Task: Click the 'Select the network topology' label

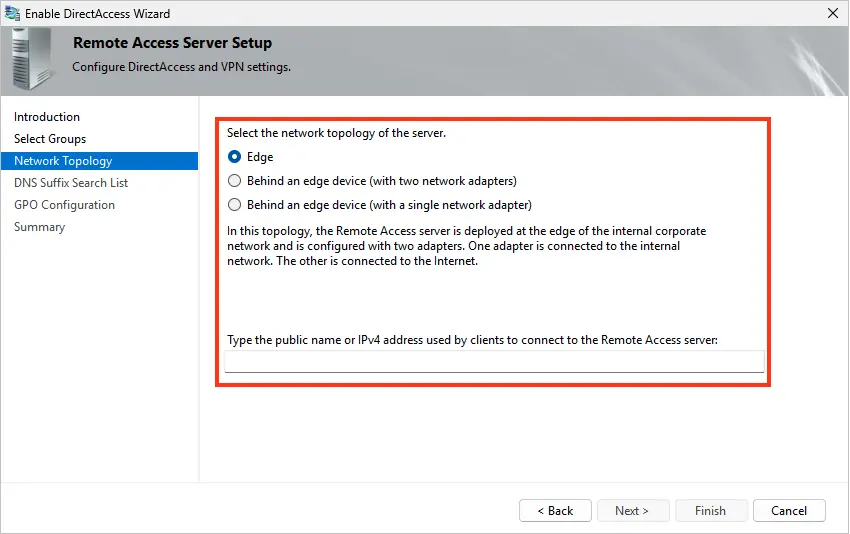Action: point(336,132)
